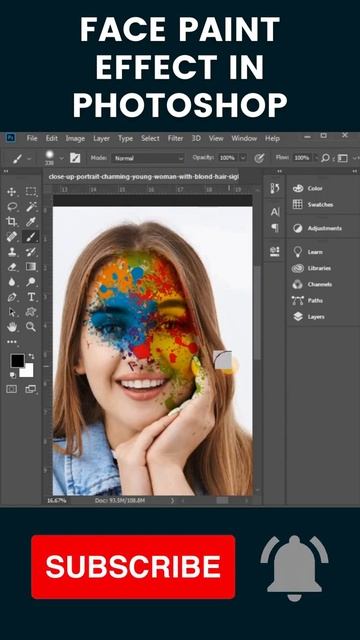Open the Channels panel
This screenshot has width=360, height=640.
coord(313,284)
